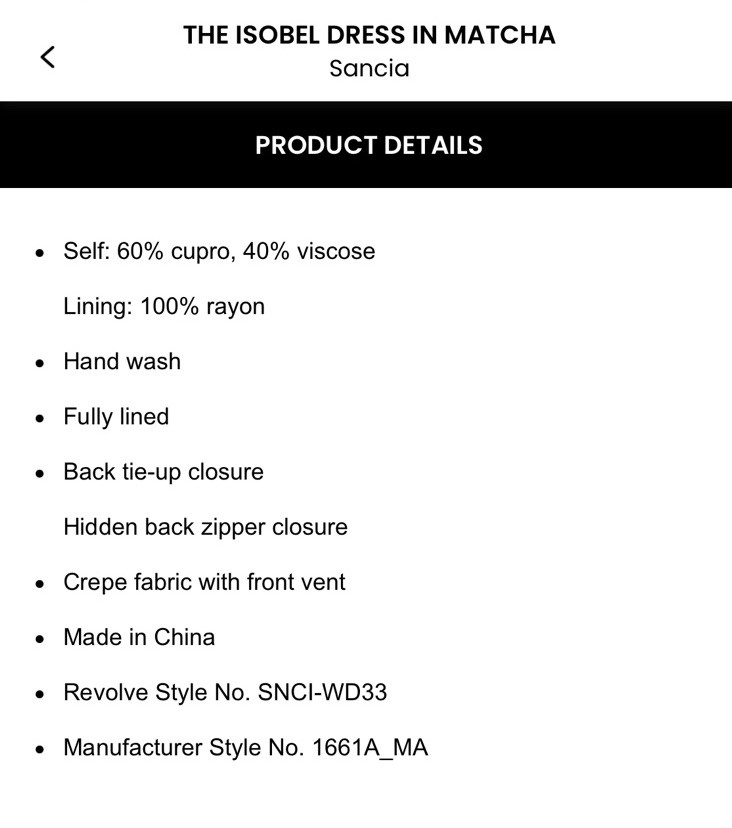
Task: Click the Self 60% cupro text
Action: click(x=219, y=251)
